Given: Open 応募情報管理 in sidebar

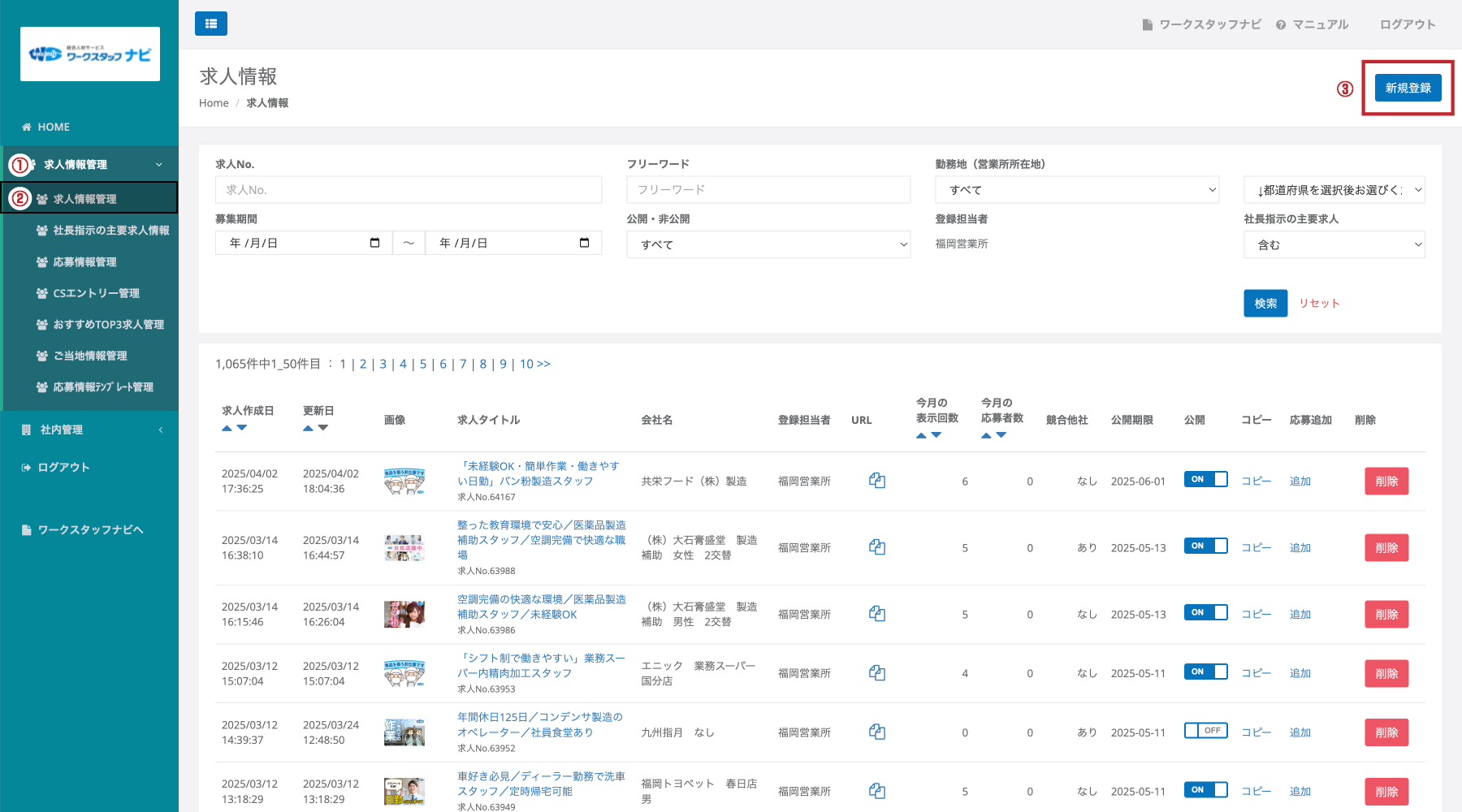Looking at the screenshot, I should point(84,262).
